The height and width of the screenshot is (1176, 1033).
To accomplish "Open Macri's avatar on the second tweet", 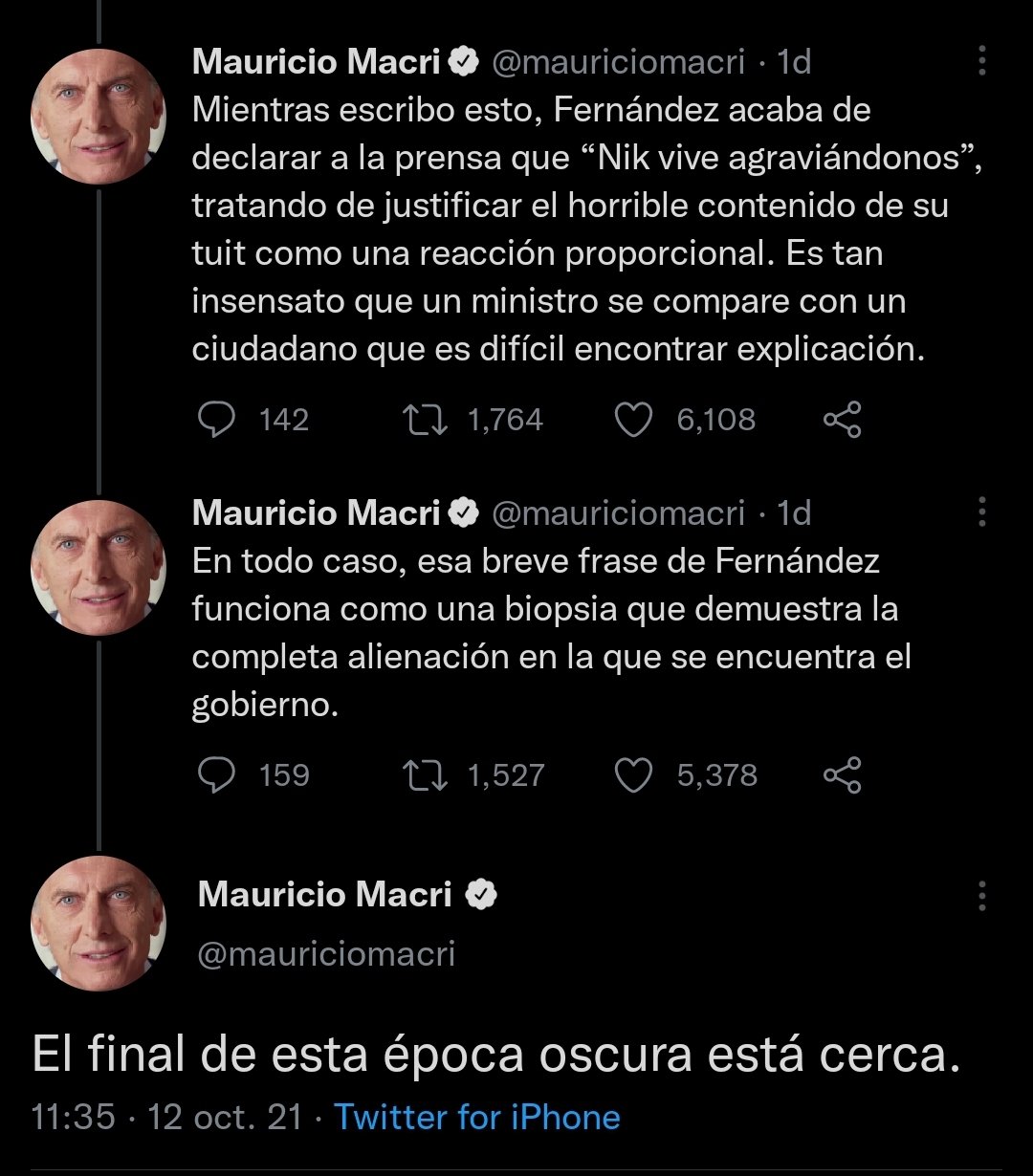I will point(99,568).
